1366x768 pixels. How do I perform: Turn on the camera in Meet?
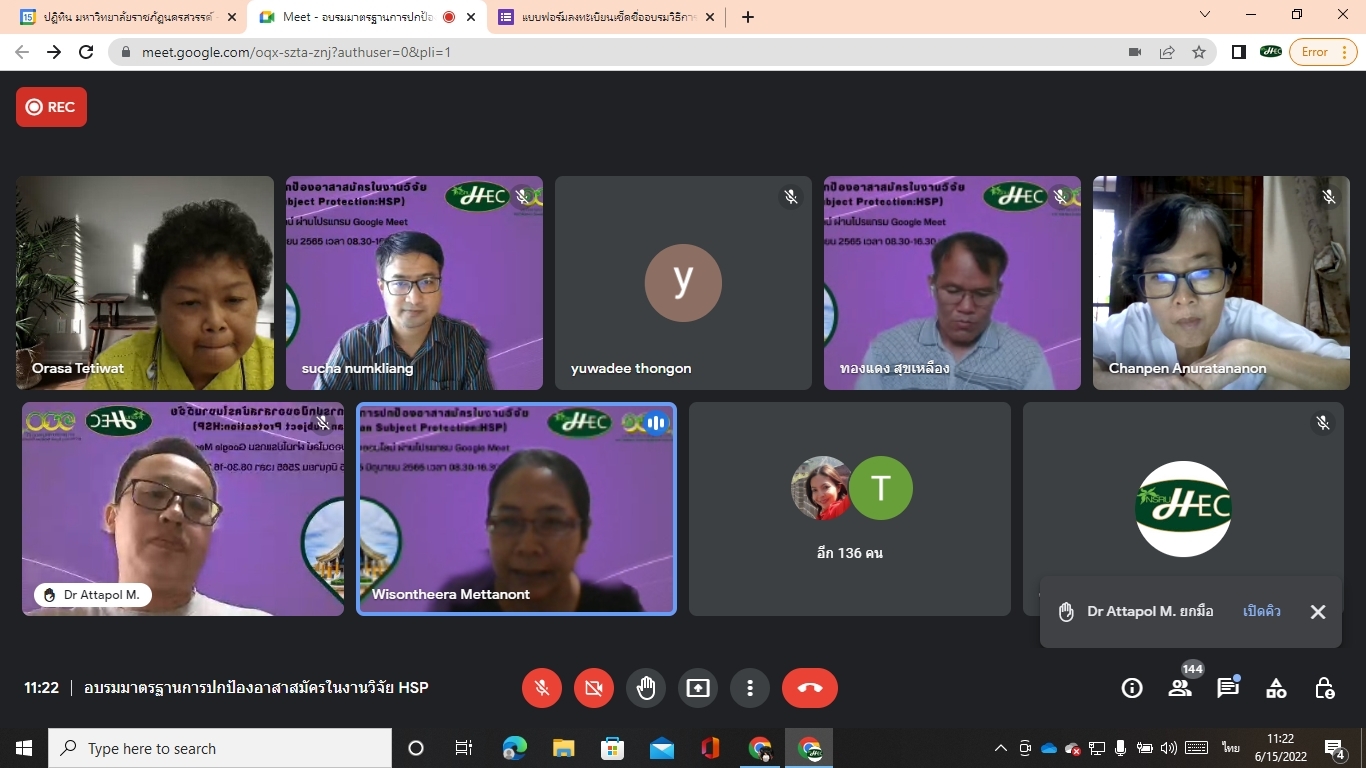(594, 688)
